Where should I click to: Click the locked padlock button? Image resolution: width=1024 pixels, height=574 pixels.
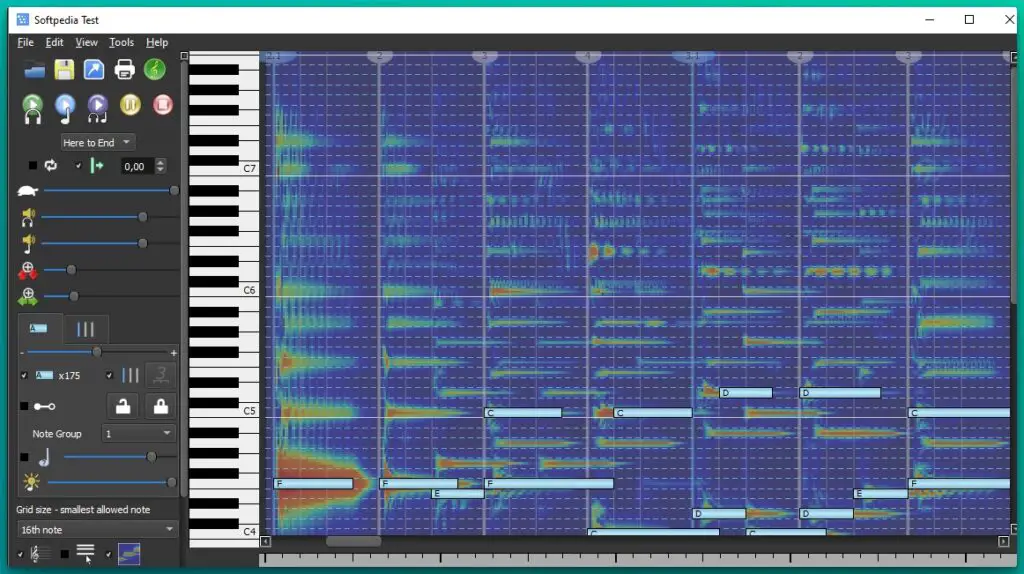[160, 405]
